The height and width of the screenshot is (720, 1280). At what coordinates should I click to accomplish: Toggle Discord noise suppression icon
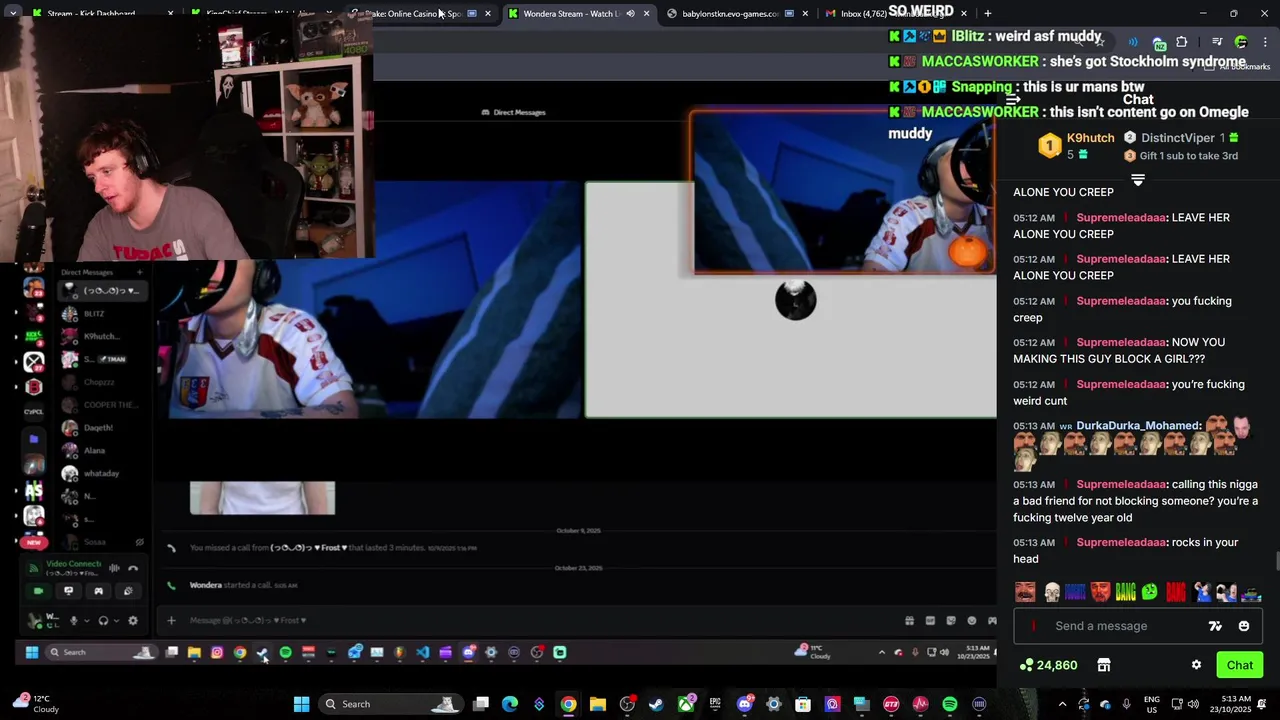[114, 568]
